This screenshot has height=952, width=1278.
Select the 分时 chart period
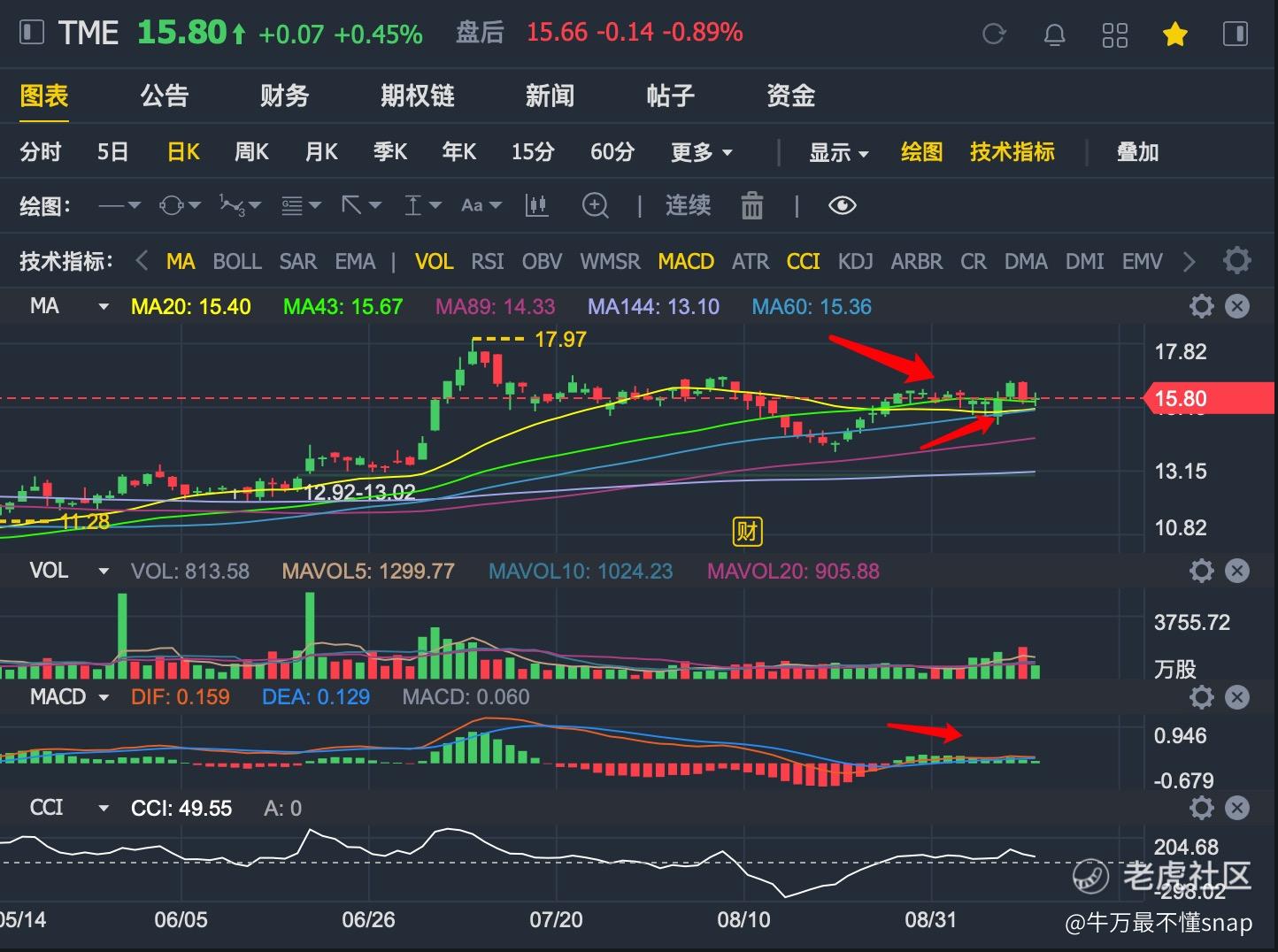pyautogui.click(x=41, y=152)
